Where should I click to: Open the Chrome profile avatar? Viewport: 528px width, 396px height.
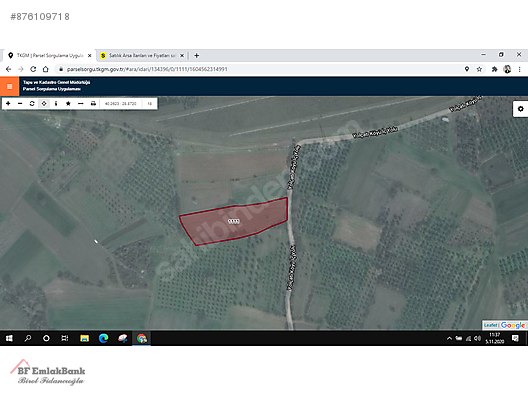click(507, 69)
